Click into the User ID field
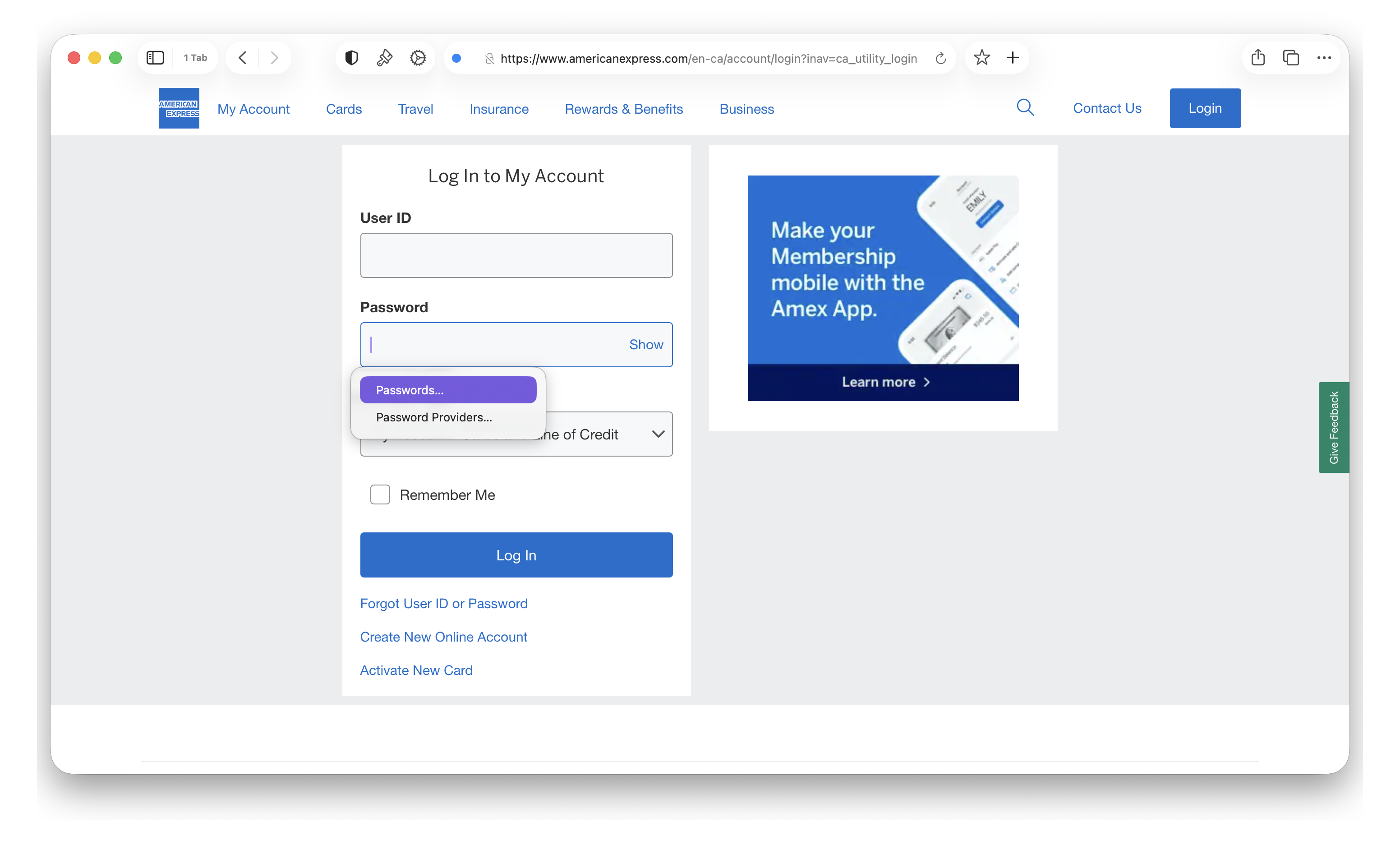Screen dimensions: 1400x841 (x=516, y=255)
